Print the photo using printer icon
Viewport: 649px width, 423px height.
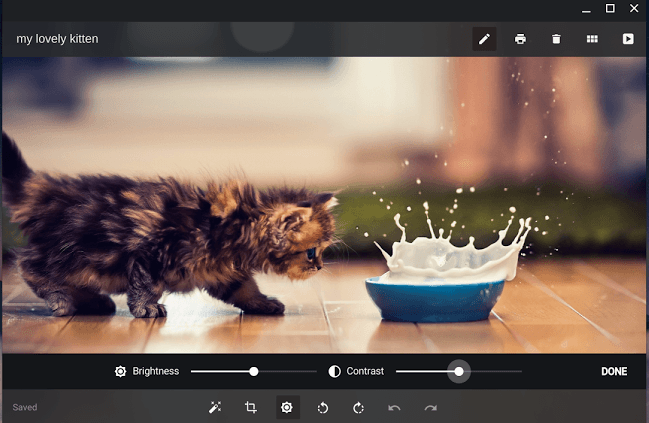520,39
